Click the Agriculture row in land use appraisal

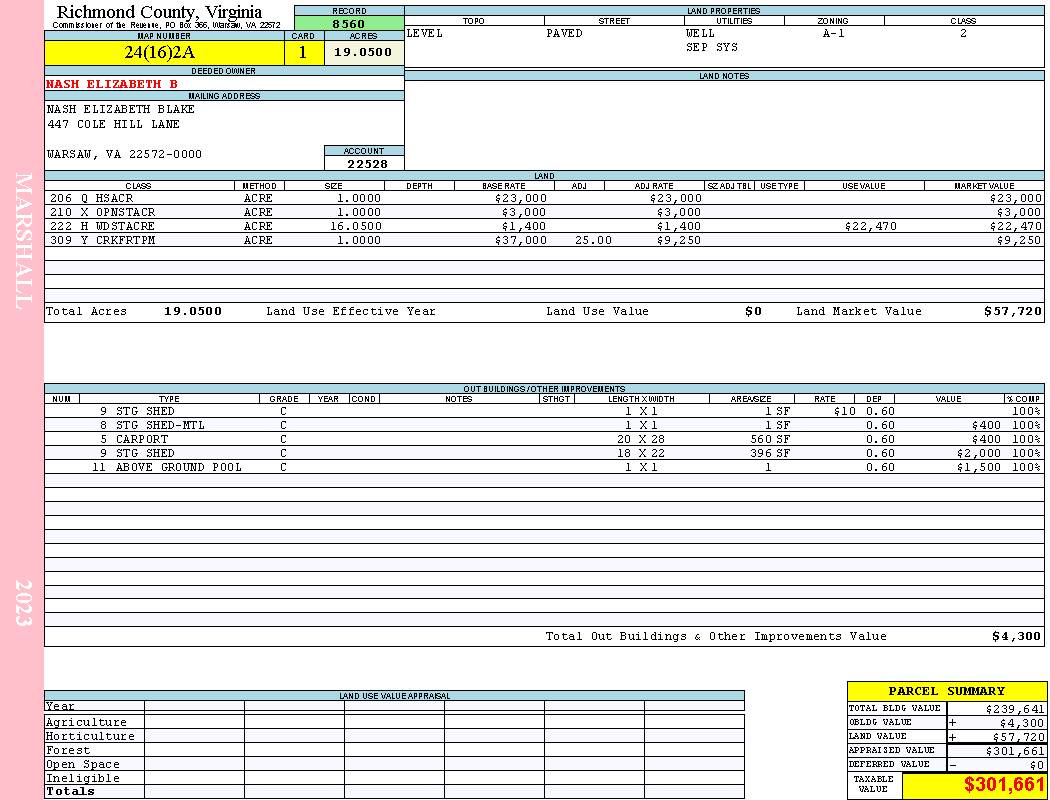click(x=394, y=722)
